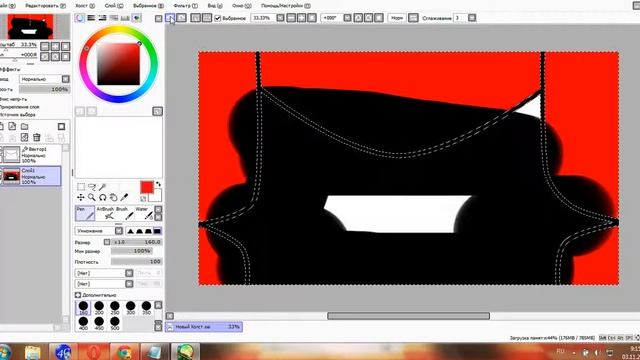Open the Слой menu
The height and width of the screenshot is (360, 640).
pos(114,6)
